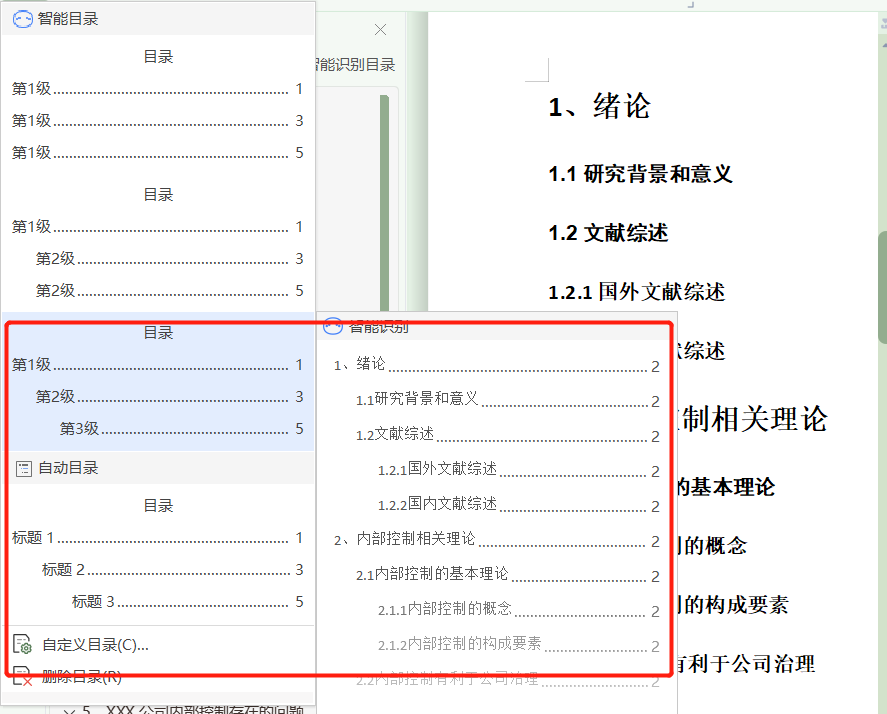Click preview entry 1.2.1国外文献综述
This screenshot has height=714, width=887.
tap(518, 470)
